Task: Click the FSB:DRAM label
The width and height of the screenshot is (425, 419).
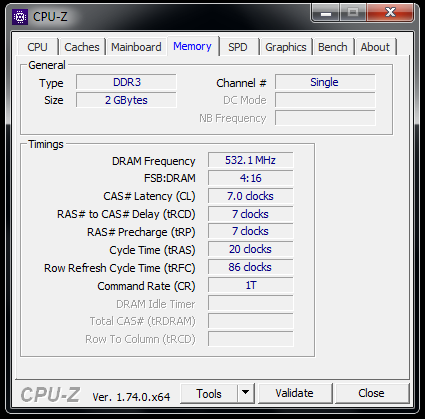Action: click(170, 178)
